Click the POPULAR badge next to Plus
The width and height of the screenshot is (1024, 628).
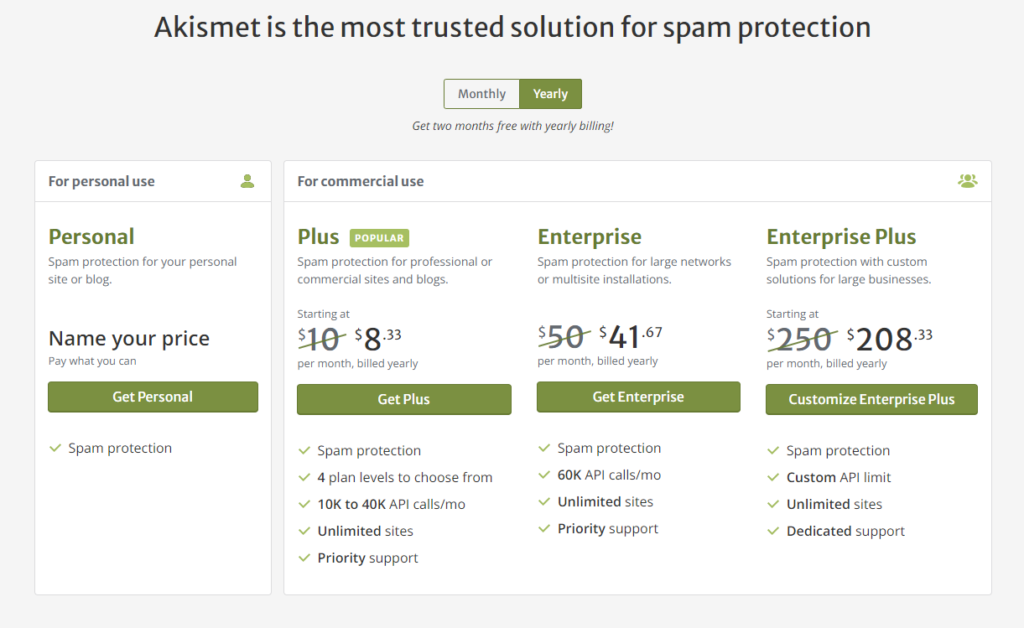379,238
